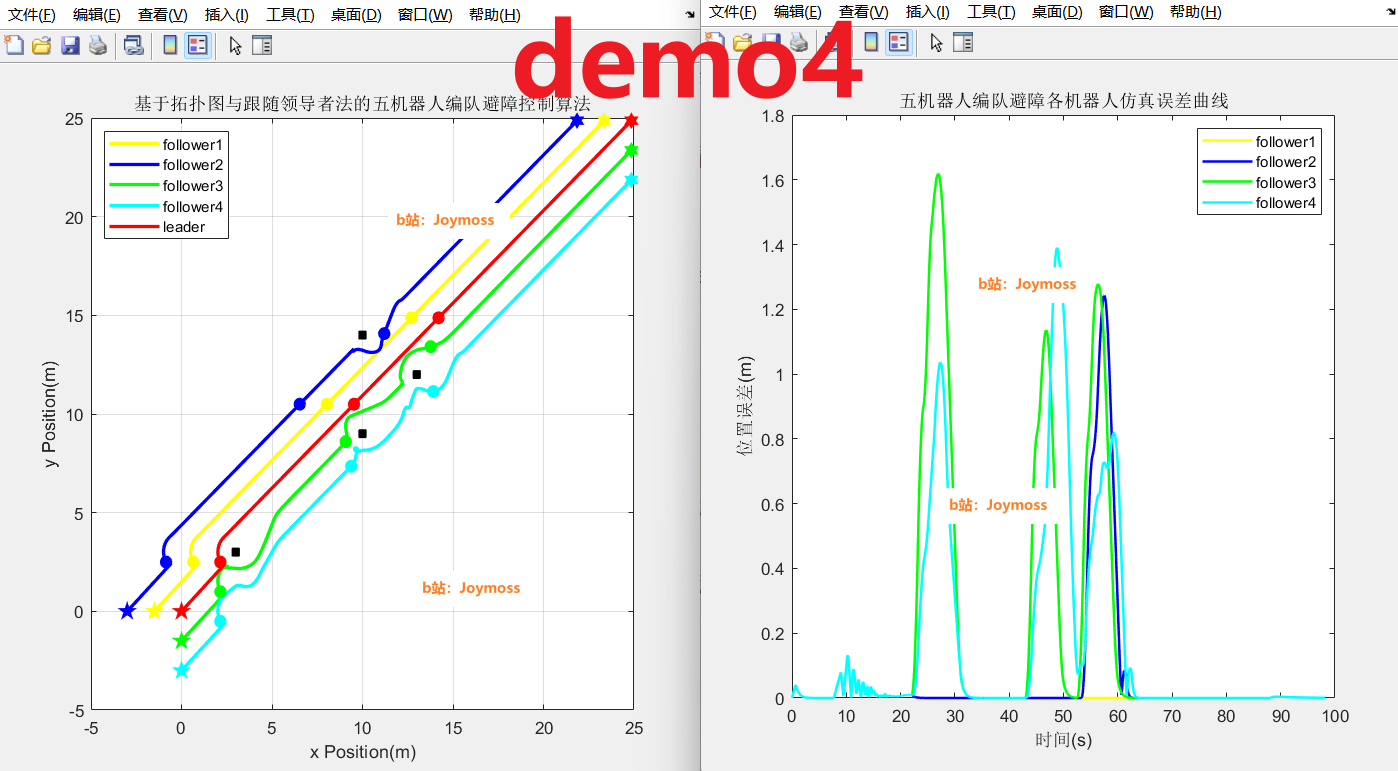The width and height of the screenshot is (1398, 771).
Task: Open the 帮助(H) menu in the right window
Action: (1195, 12)
